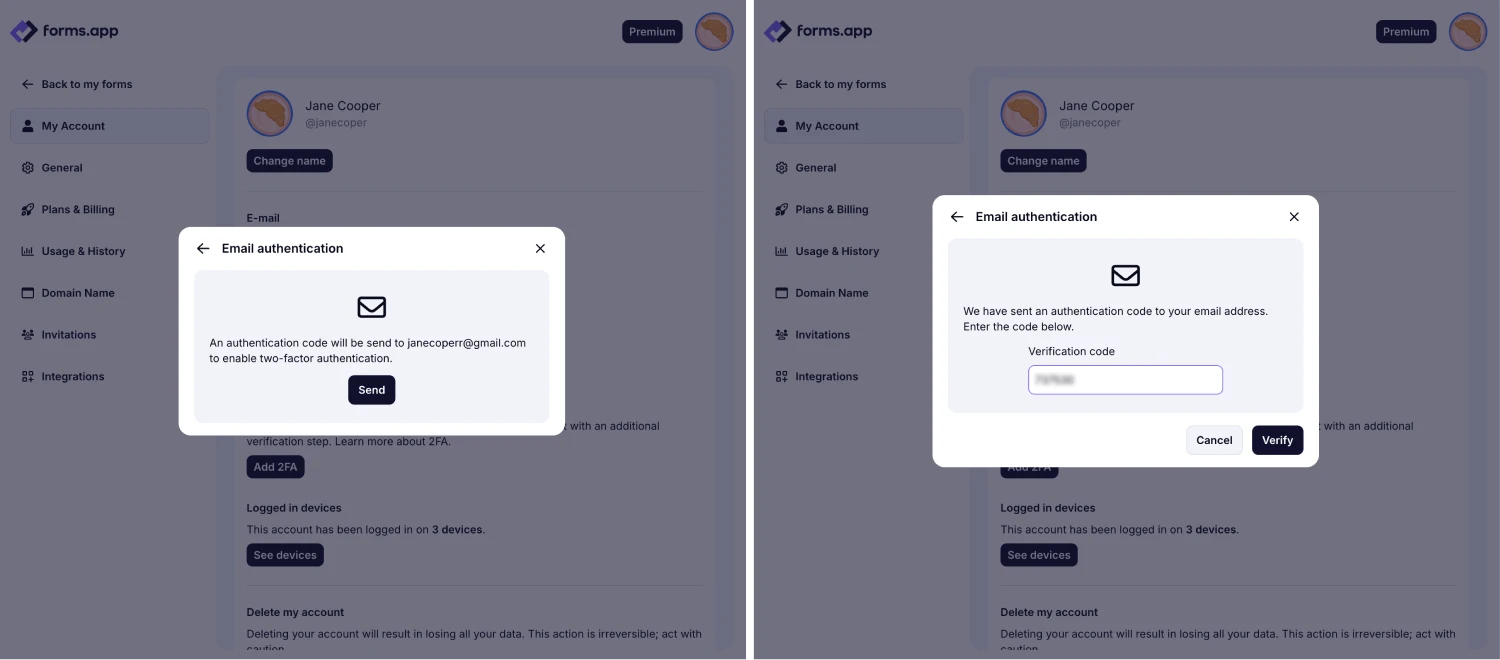Viewport: 1500px width, 660px height.
Task: Click the Verify button
Action: click(x=1277, y=440)
